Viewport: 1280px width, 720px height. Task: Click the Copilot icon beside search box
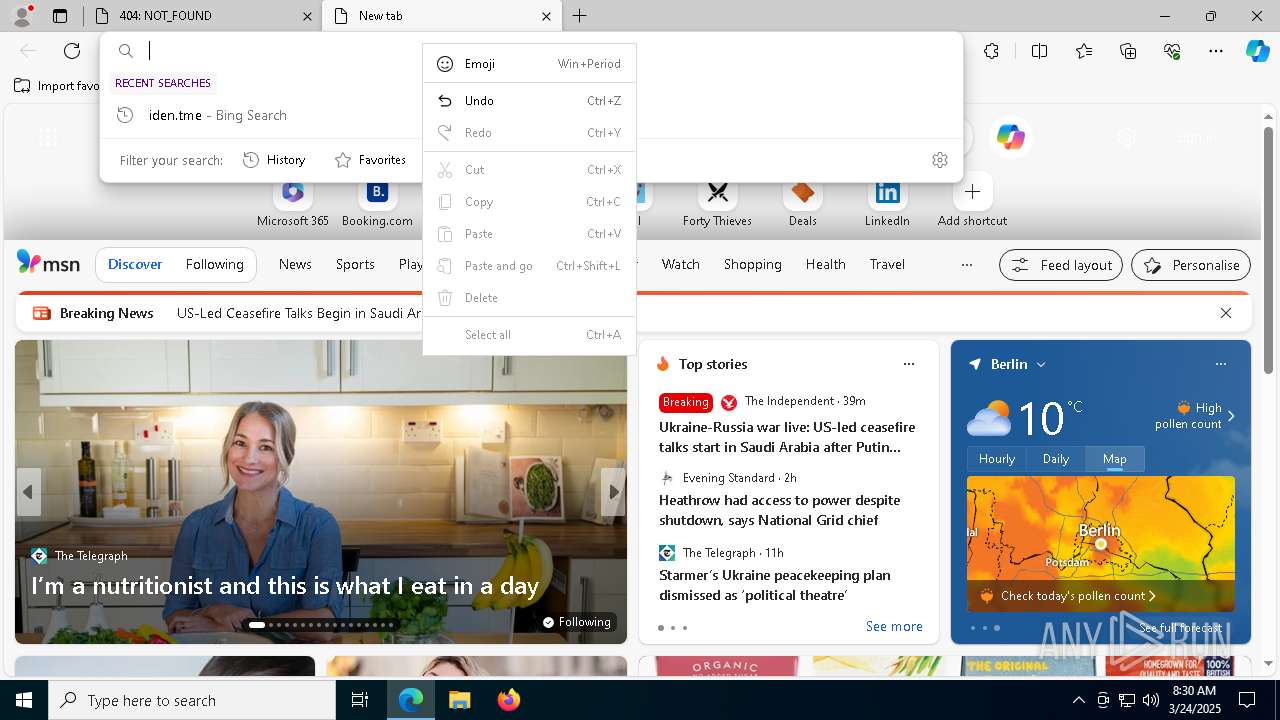1011,137
